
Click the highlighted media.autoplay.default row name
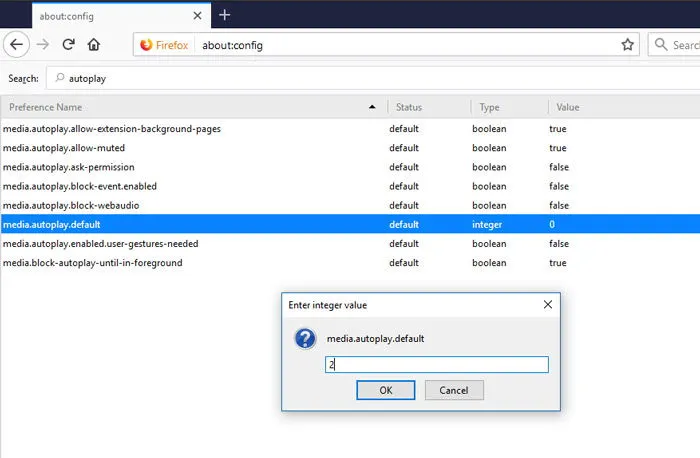52,225
